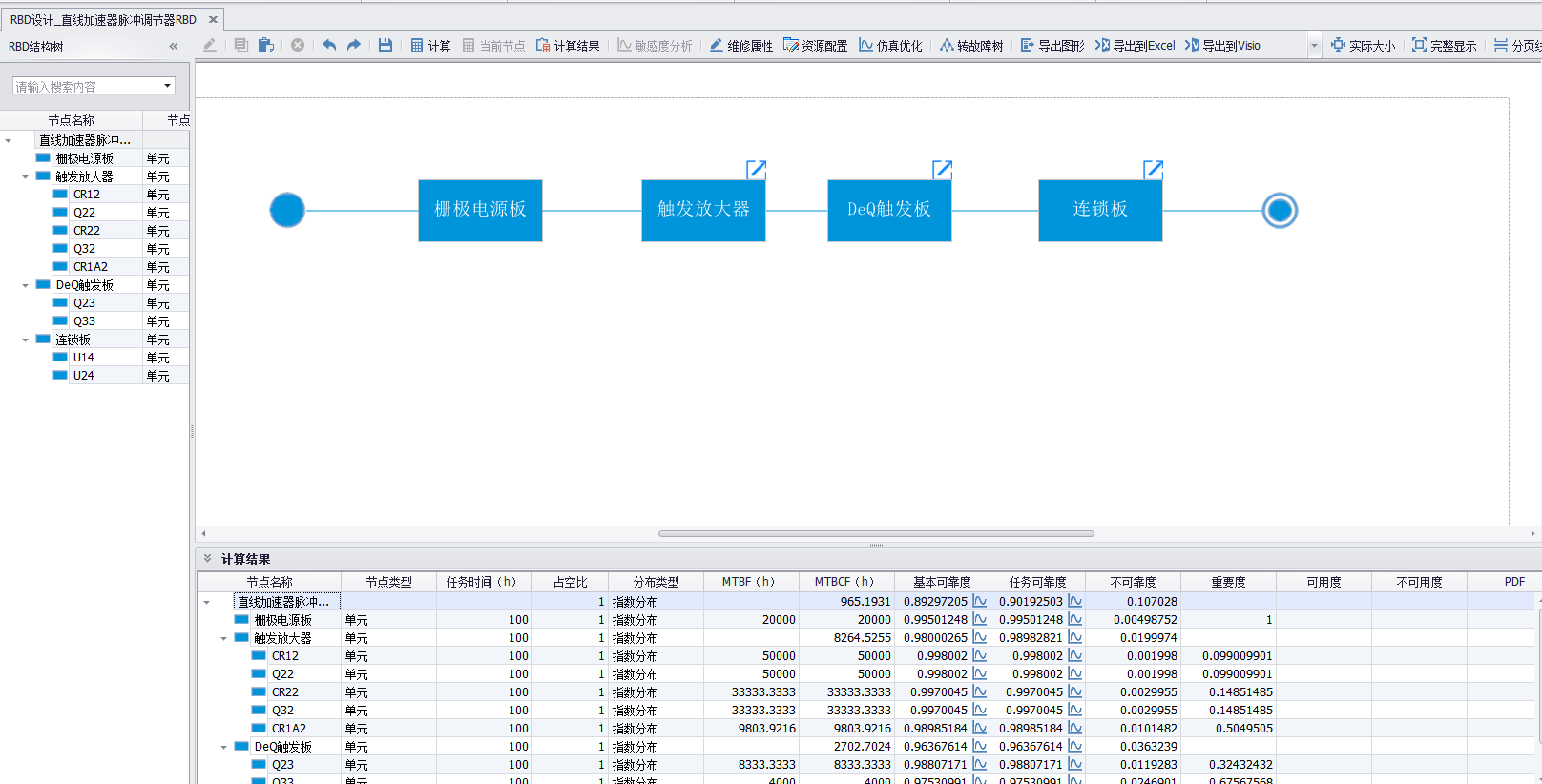Screen dimensions: 1542x784
Task: Click the RBD start node circle
Action: tap(287, 210)
